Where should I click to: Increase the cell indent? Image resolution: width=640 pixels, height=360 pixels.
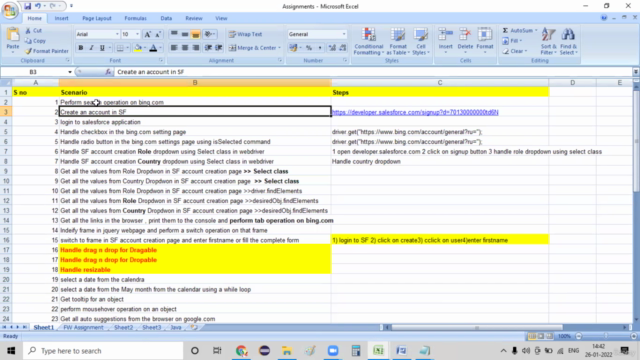pos(219,48)
